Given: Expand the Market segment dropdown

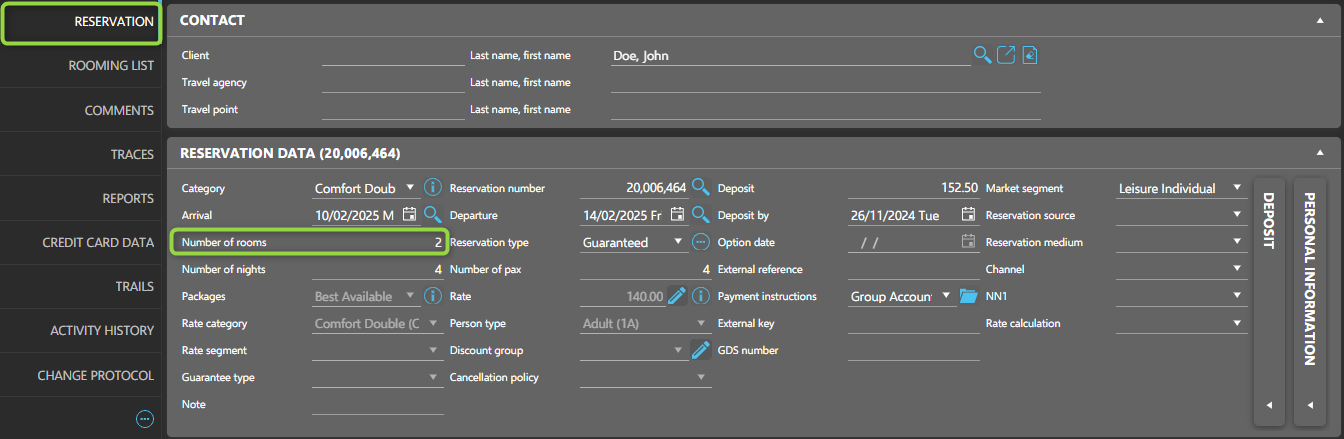Looking at the screenshot, I should click(1237, 188).
